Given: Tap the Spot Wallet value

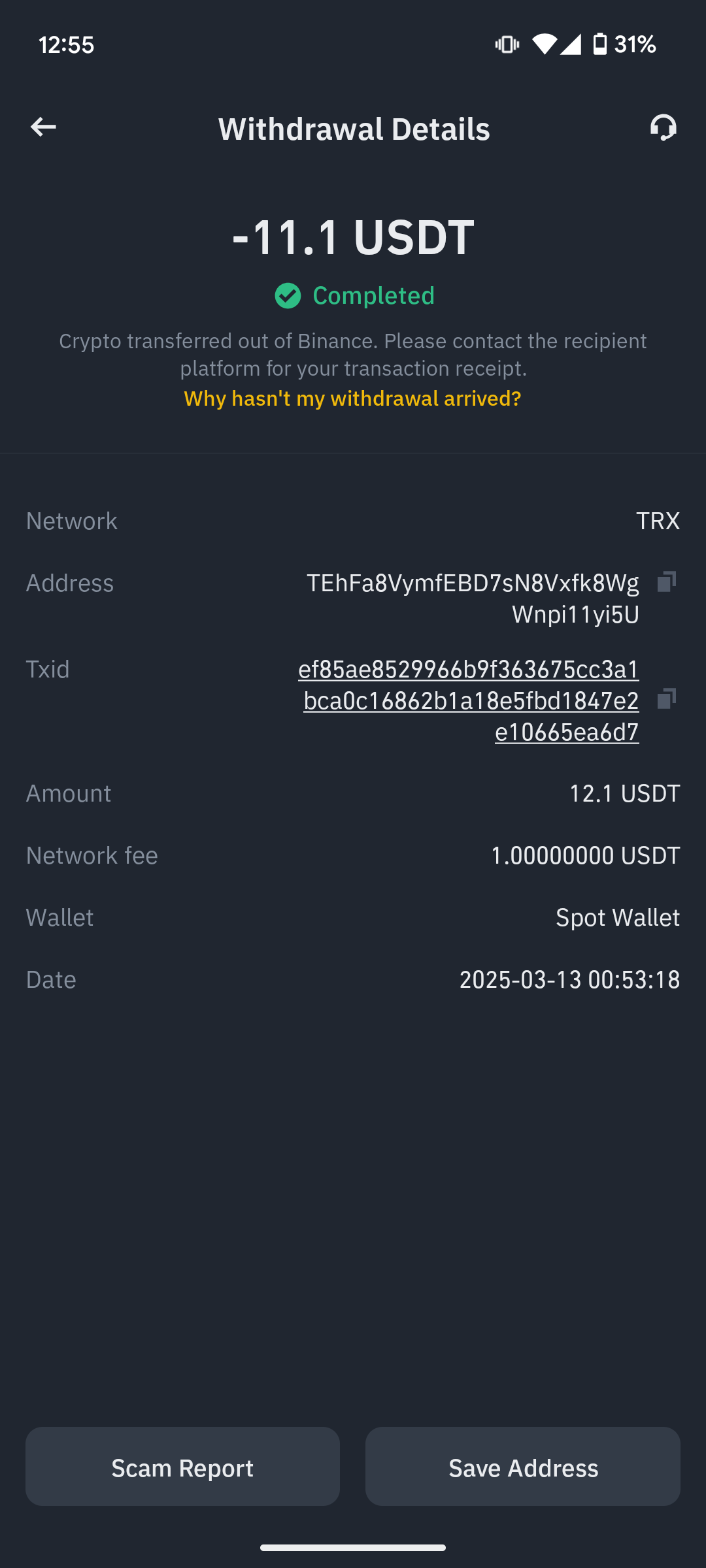Looking at the screenshot, I should coord(617,917).
